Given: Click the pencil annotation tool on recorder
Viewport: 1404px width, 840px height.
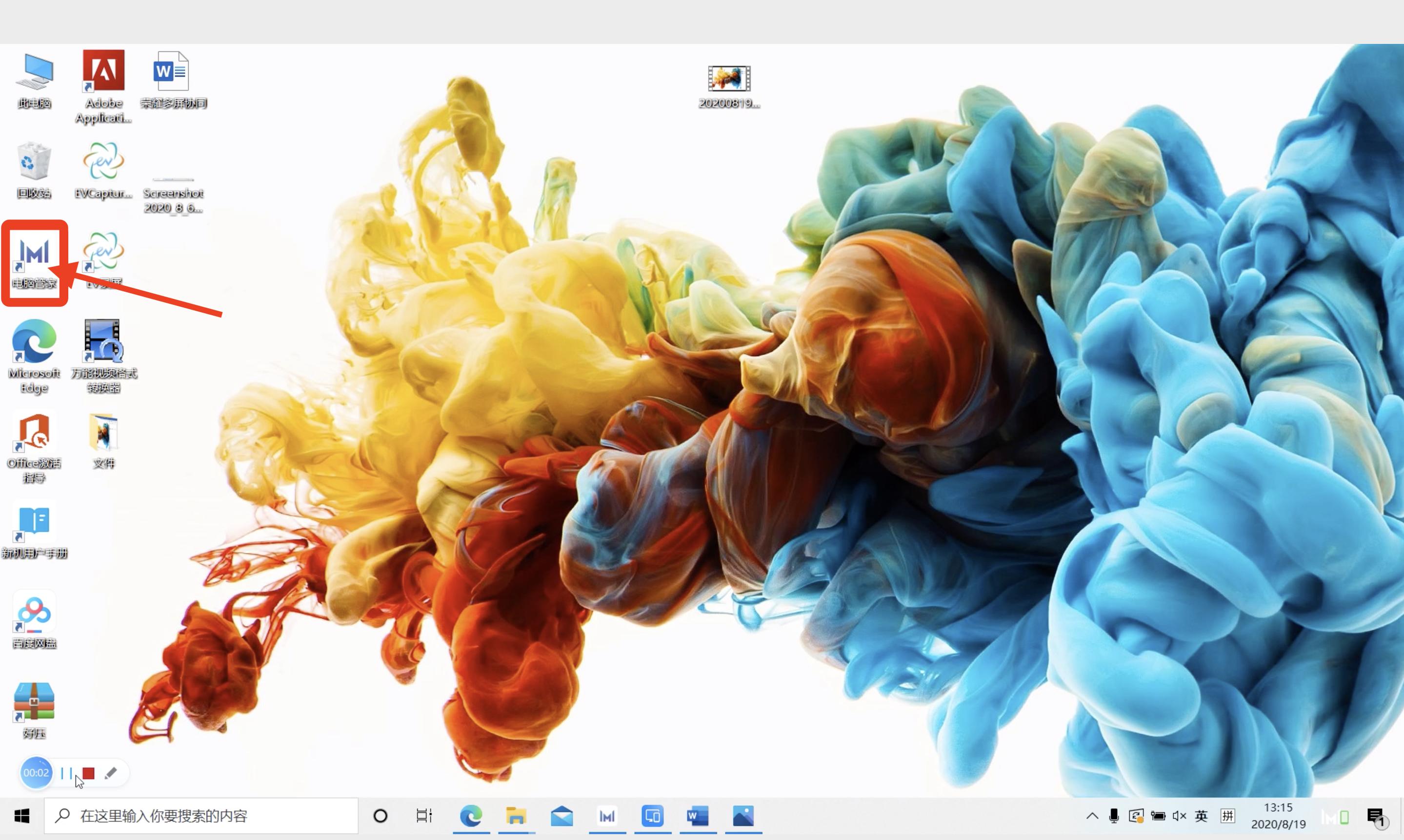Looking at the screenshot, I should (x=111, y=773).
